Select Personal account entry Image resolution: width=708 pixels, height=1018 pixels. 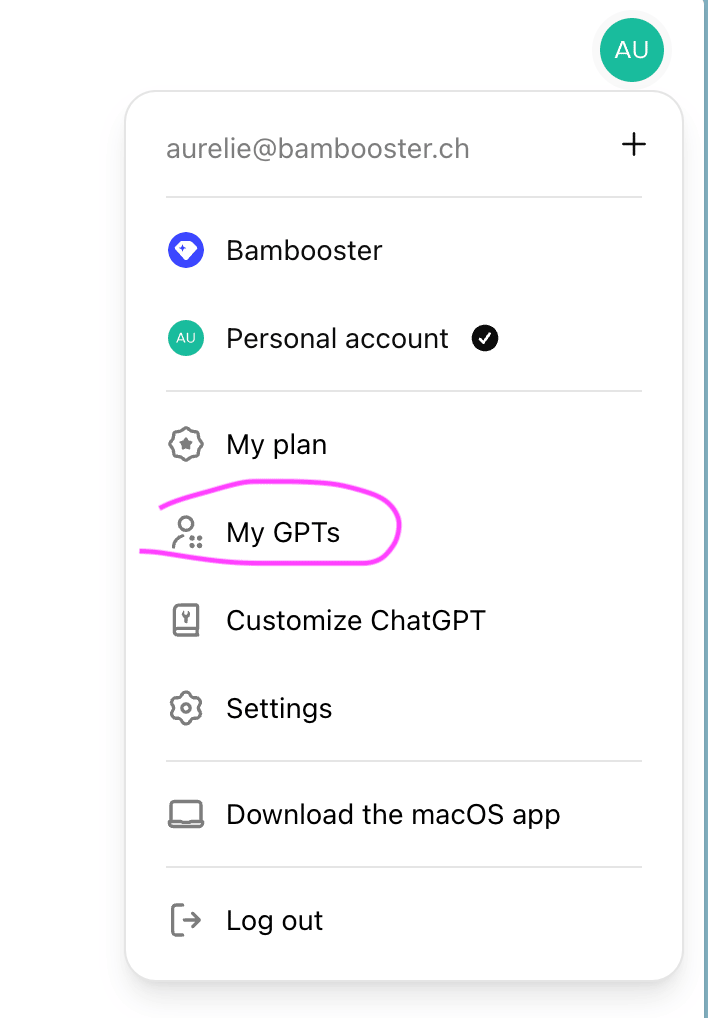[404, 338]
